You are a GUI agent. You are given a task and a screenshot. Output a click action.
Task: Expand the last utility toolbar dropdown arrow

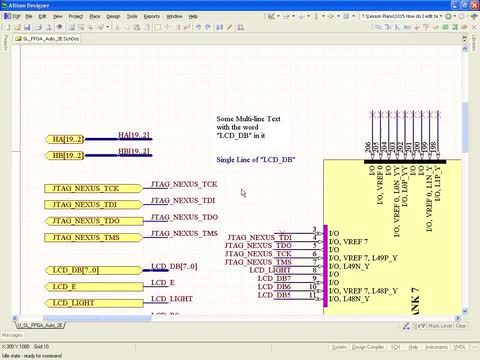click(x=354, y=16)
